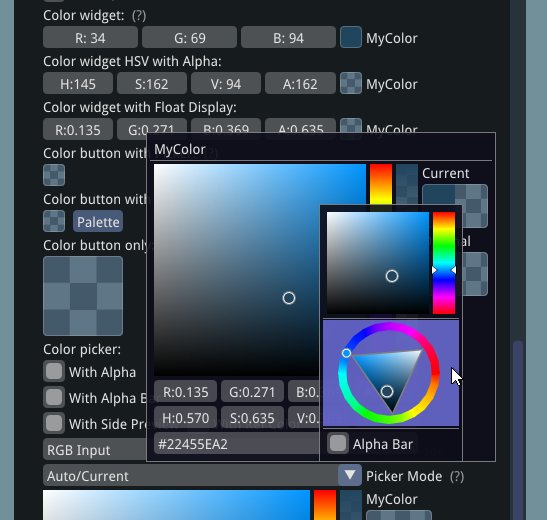Image resolution: width=547 pixels, height=520 pixels.
Task: Click the V: 94 field
Action: pos(226,83)
